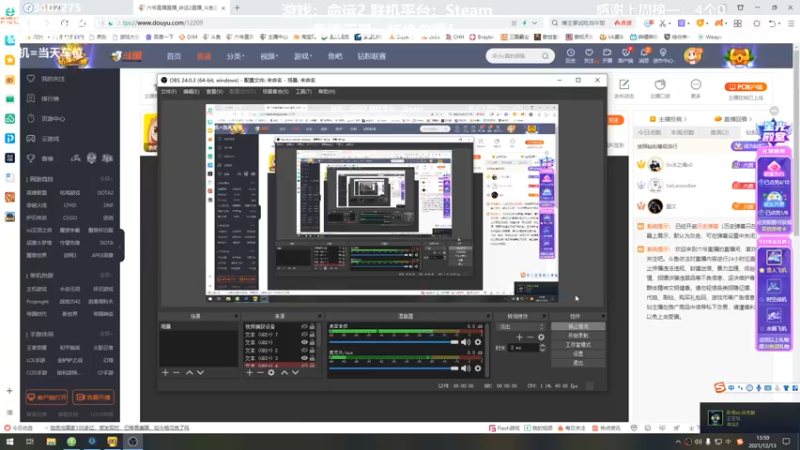800x450 pixels.
Task: Add a transition with plus icon
Action: click(519, 337)
